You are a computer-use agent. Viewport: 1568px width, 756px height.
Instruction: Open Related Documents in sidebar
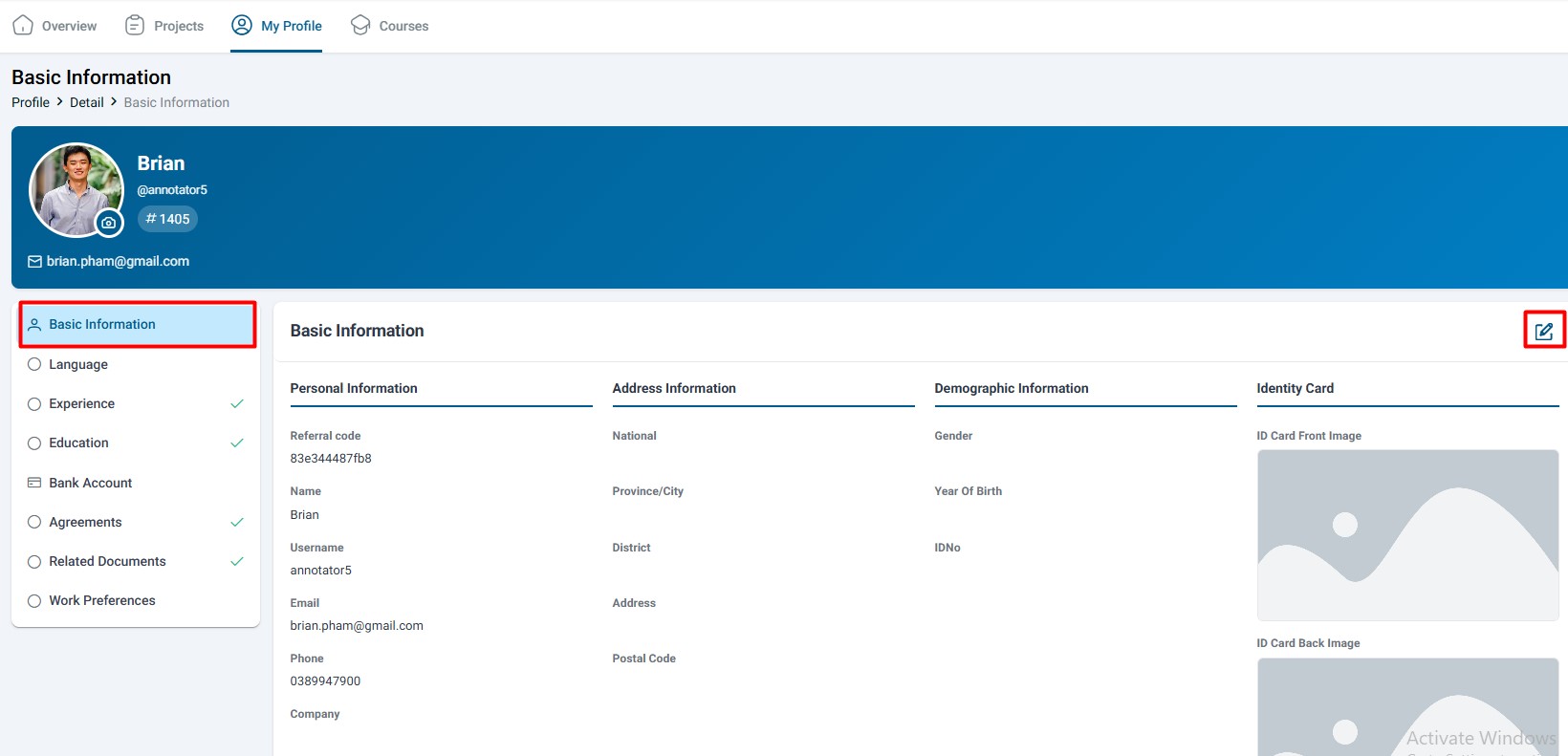(x=108, y=562)
